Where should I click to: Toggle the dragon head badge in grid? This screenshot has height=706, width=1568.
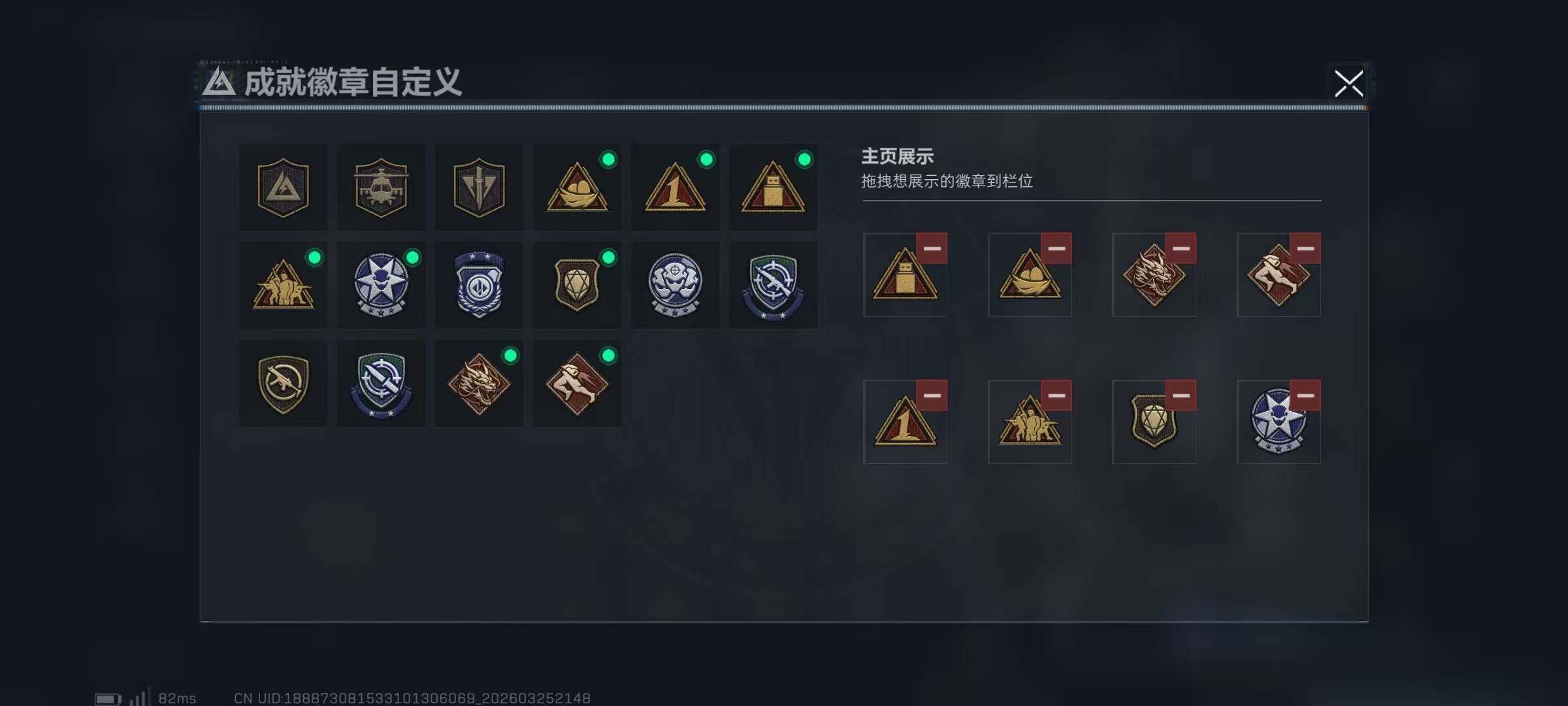479,384
